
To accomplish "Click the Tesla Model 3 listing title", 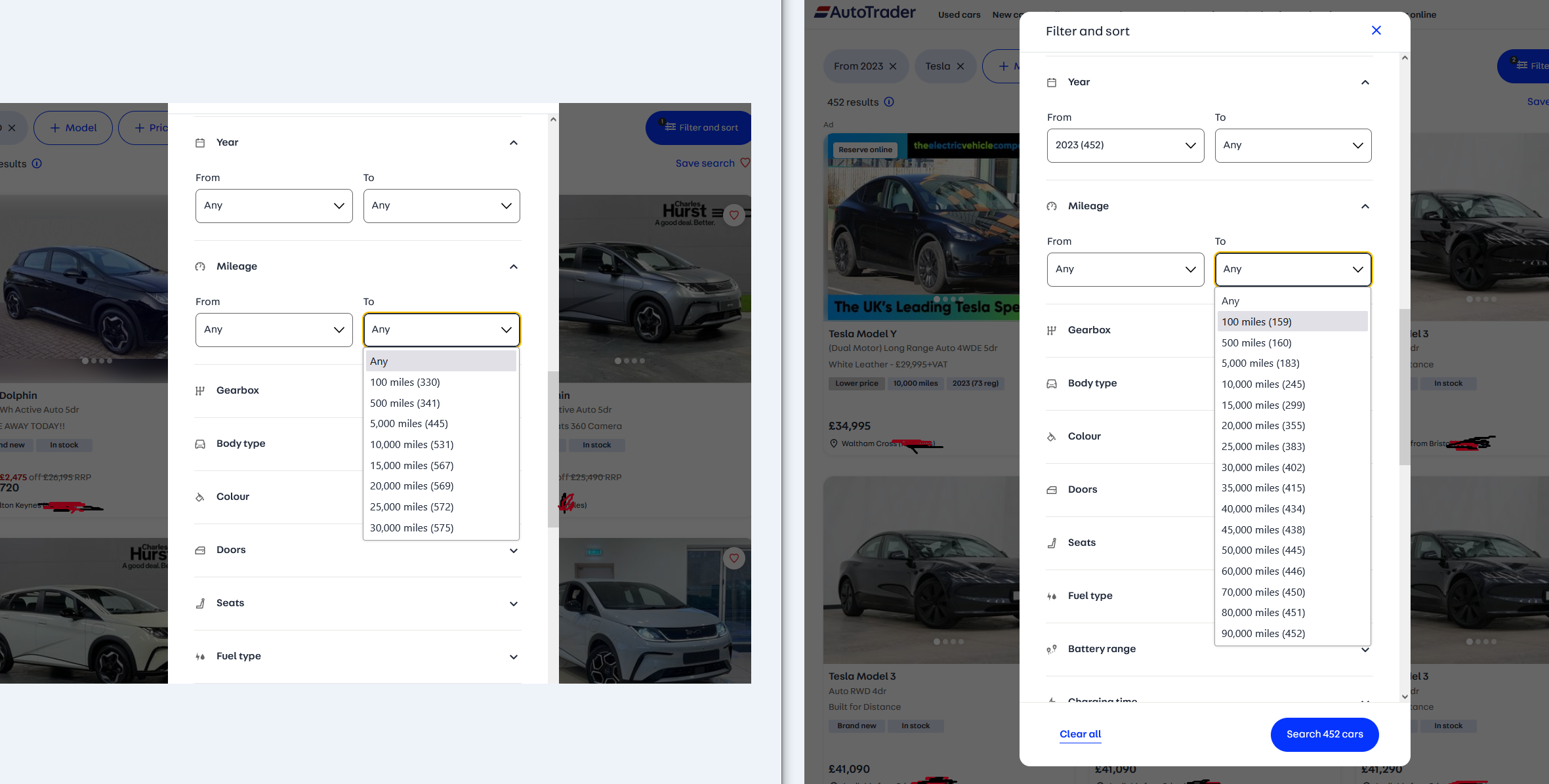I will point(861,676).
